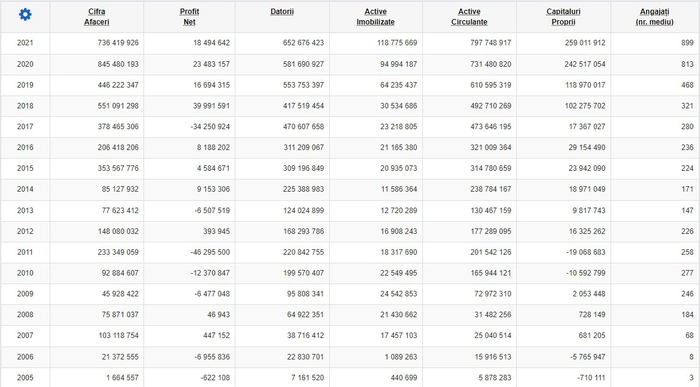Click employee count 899 for 2021
Screen dimensions: 700x387
[688, 43]
